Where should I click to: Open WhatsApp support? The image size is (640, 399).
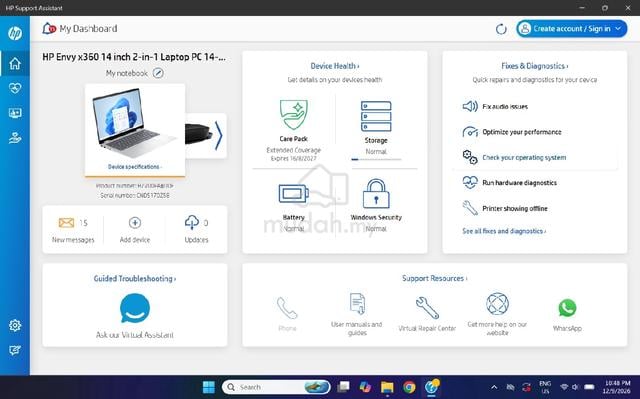tap(567, 308)
